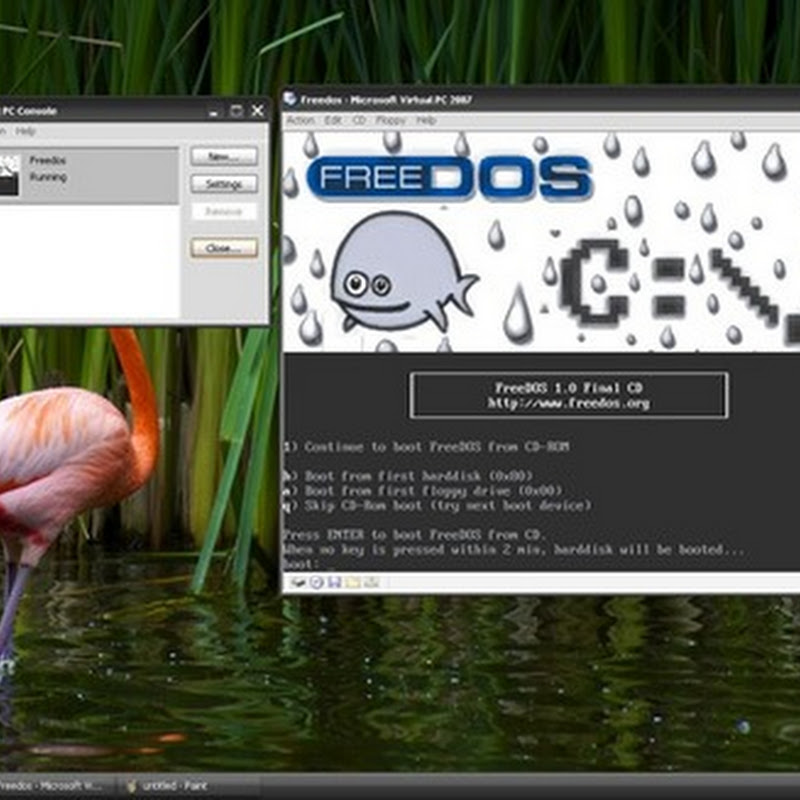Click the hard disk status icon in Freedos window

click(298, 582)
